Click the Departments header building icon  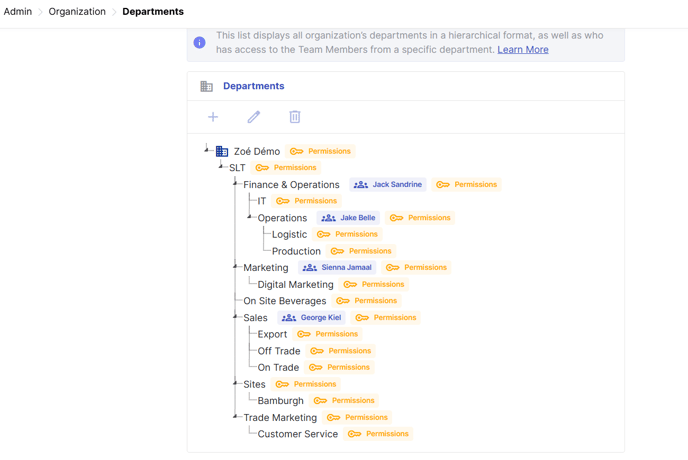tap(207, 87)
